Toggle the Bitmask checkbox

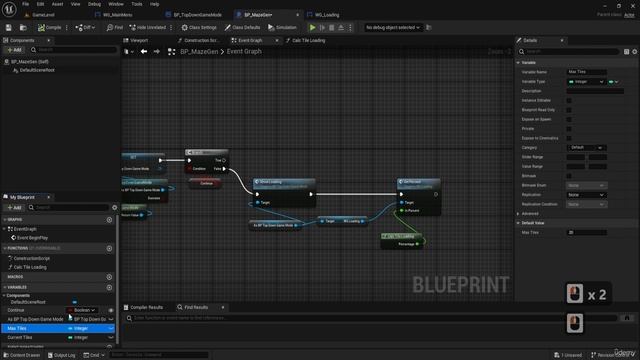click(x=569, y=176)
